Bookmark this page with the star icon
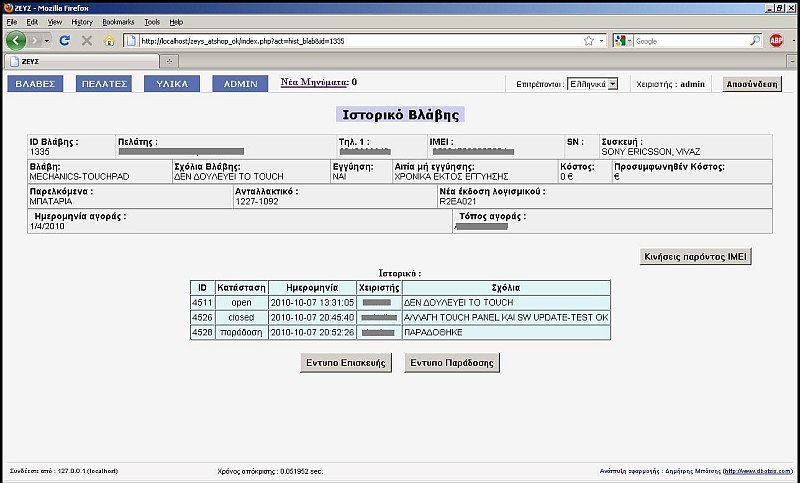Viewport: 800px width, 483px height. [589, 41]
